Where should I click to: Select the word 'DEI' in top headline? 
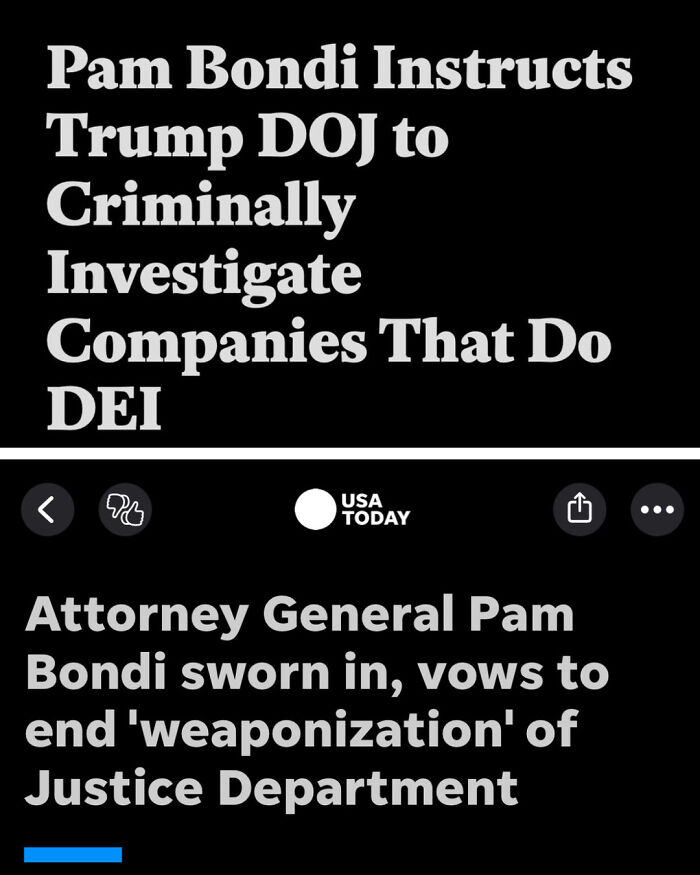click(104, 407)
